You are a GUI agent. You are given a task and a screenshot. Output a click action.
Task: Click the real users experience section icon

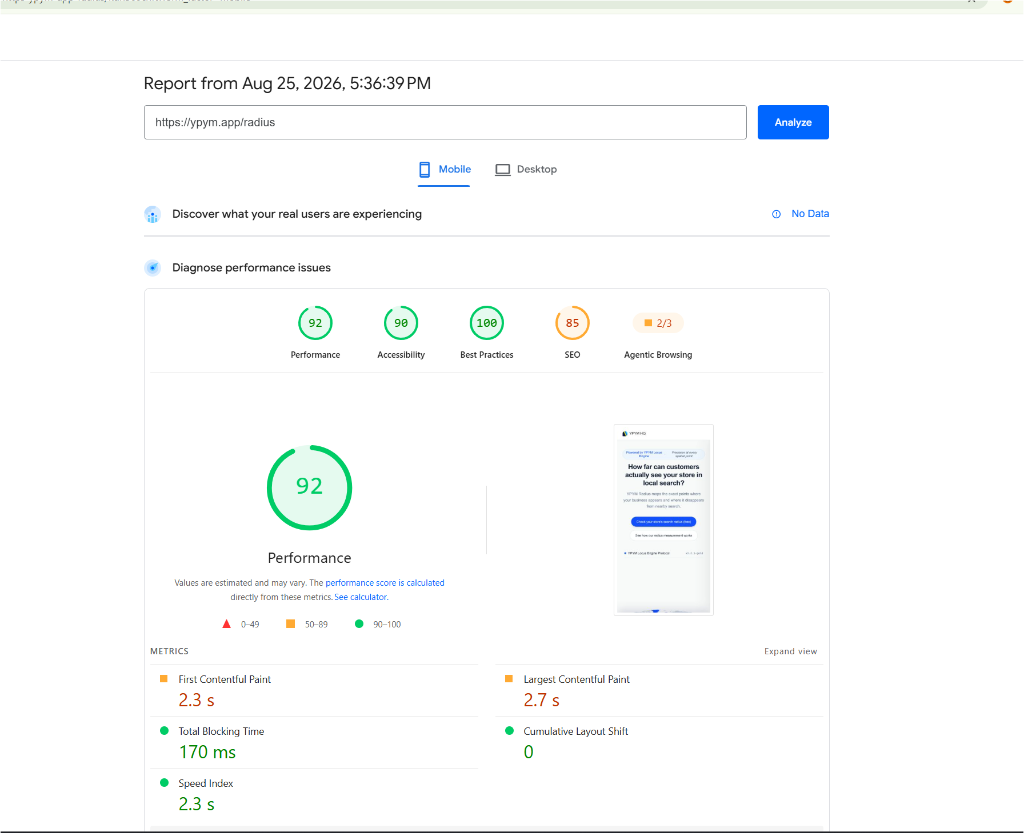[x=152, y=214]
